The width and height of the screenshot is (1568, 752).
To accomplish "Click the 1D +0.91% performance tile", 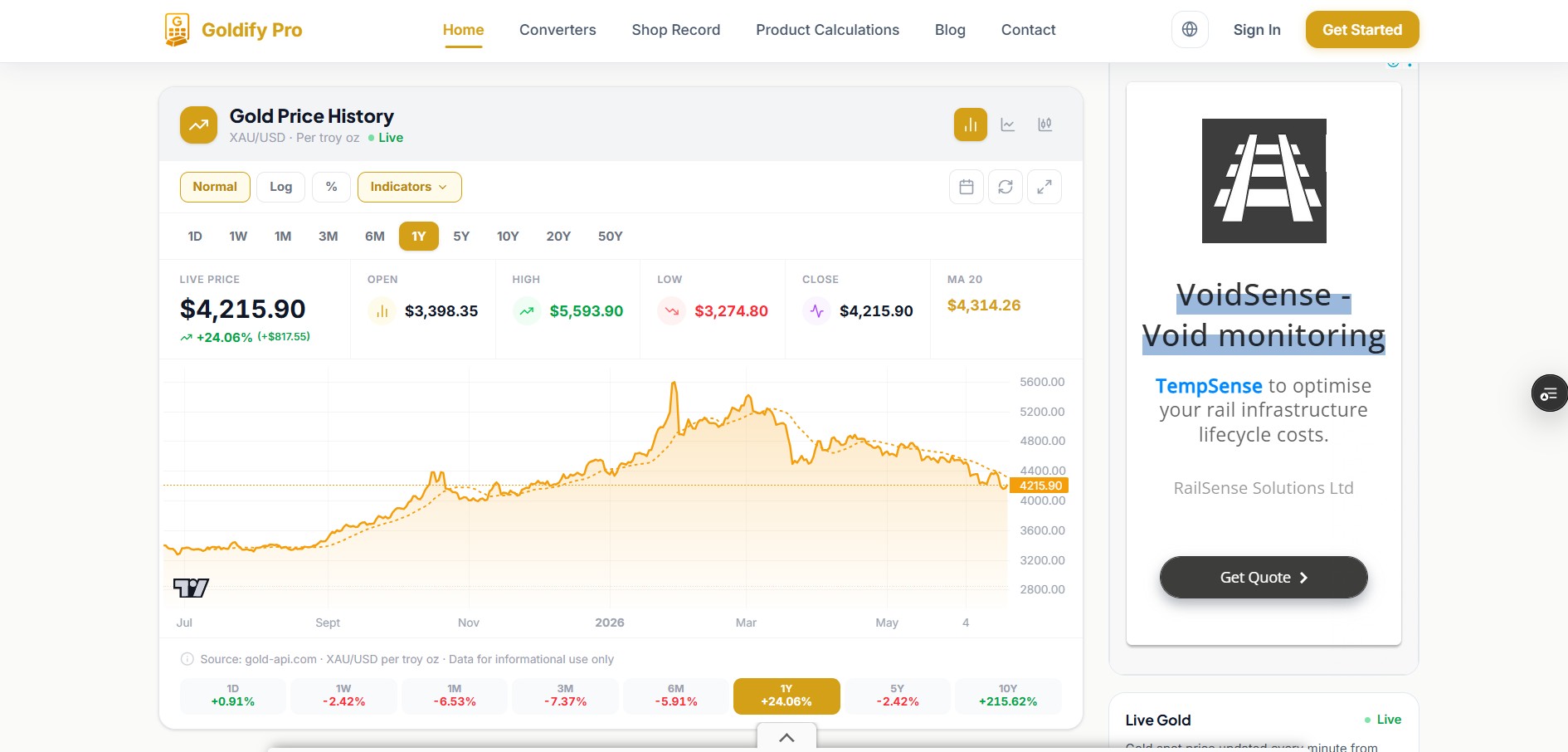I will tap(233, 696).
